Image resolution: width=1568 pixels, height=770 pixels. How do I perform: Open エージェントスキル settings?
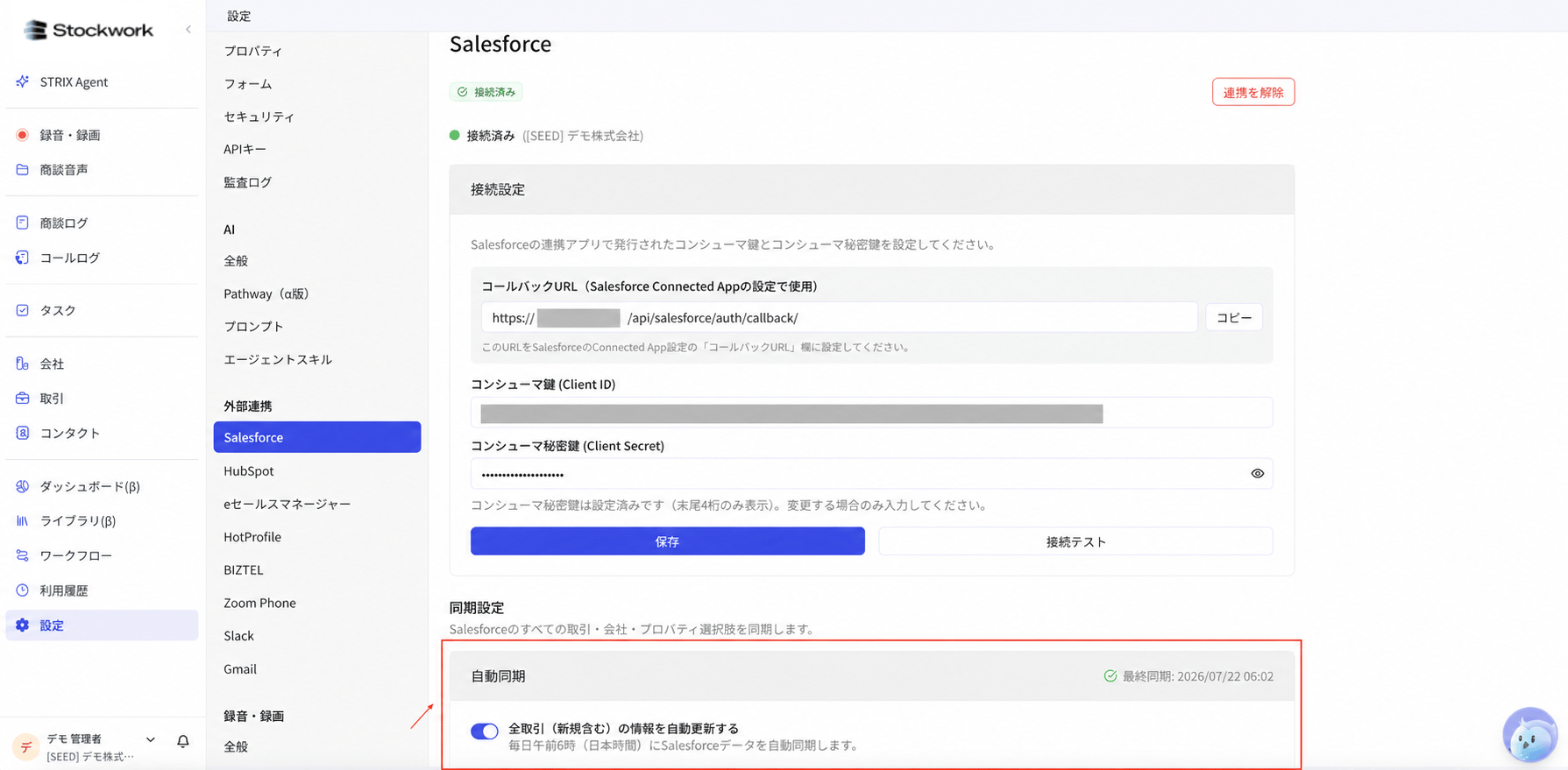pos(278,359)
